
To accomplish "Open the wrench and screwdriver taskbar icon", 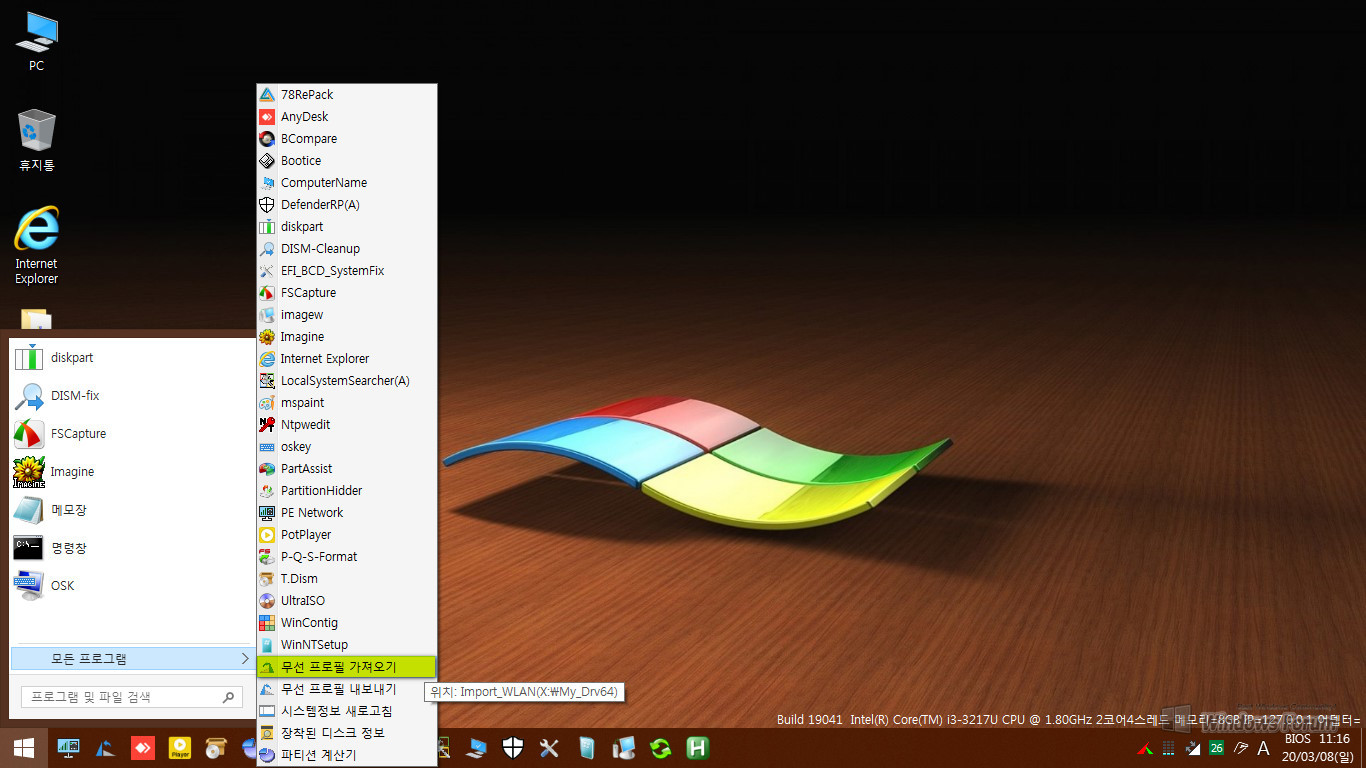I will pyautogui.click(x=549, y=748).
